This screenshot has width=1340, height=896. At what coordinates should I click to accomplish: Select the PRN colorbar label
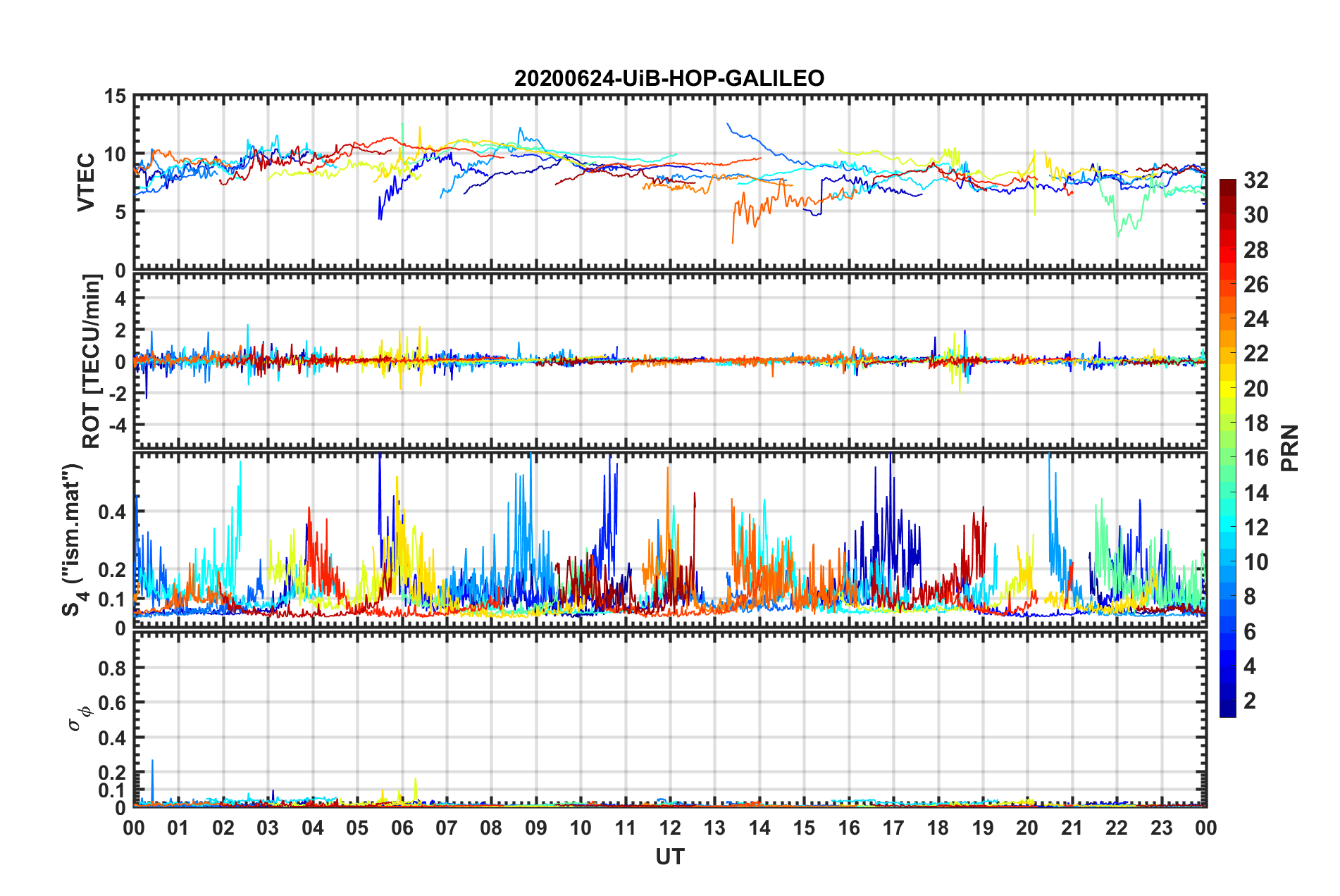(1290, 449)
